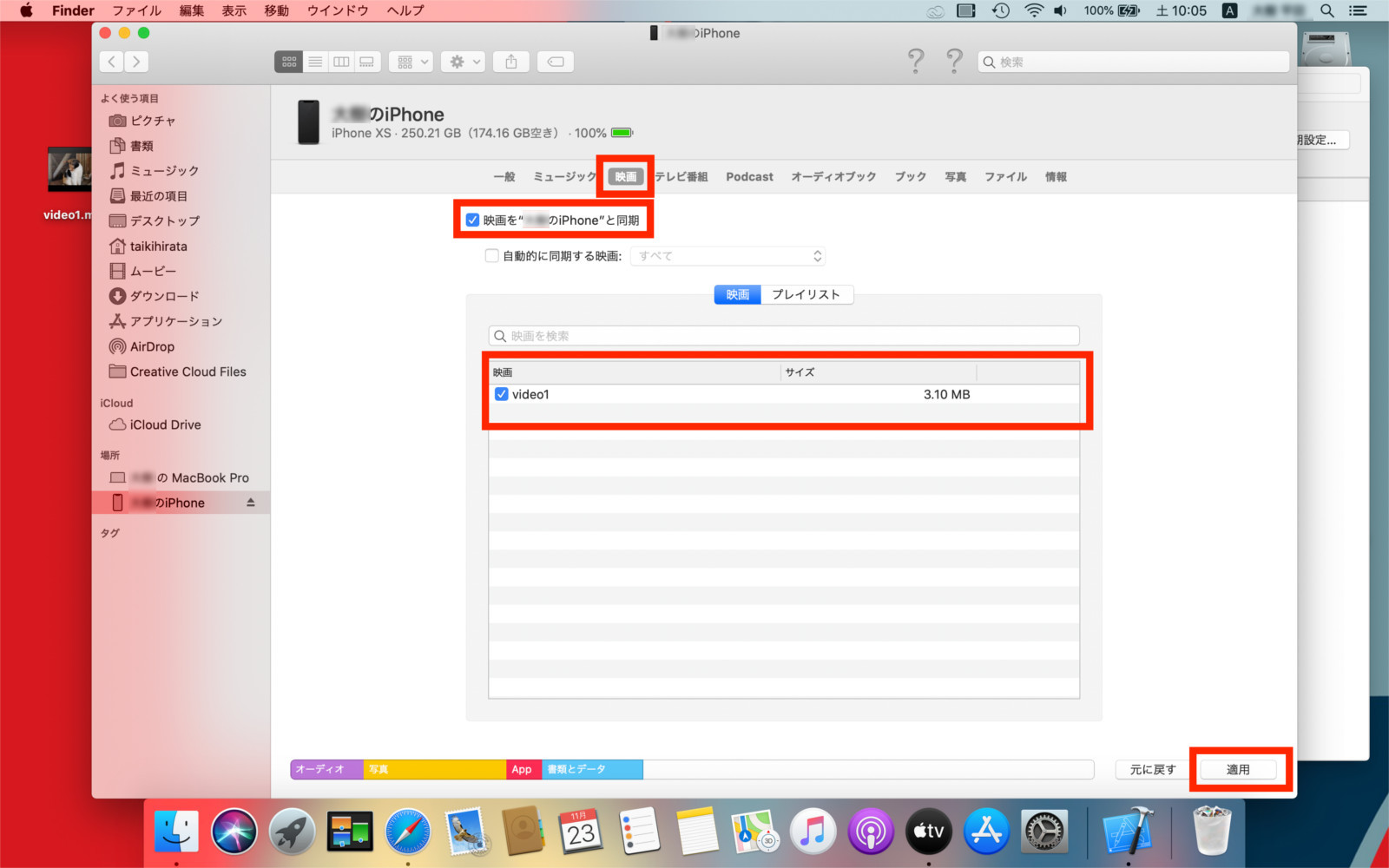The image size is (1389, 868).
Task: Open the group-by arrangement dropdown
Action: point(411,62)
